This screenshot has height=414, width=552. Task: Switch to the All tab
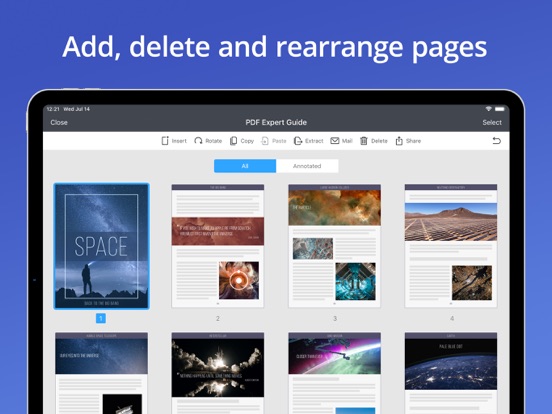[x=245, y=166]
